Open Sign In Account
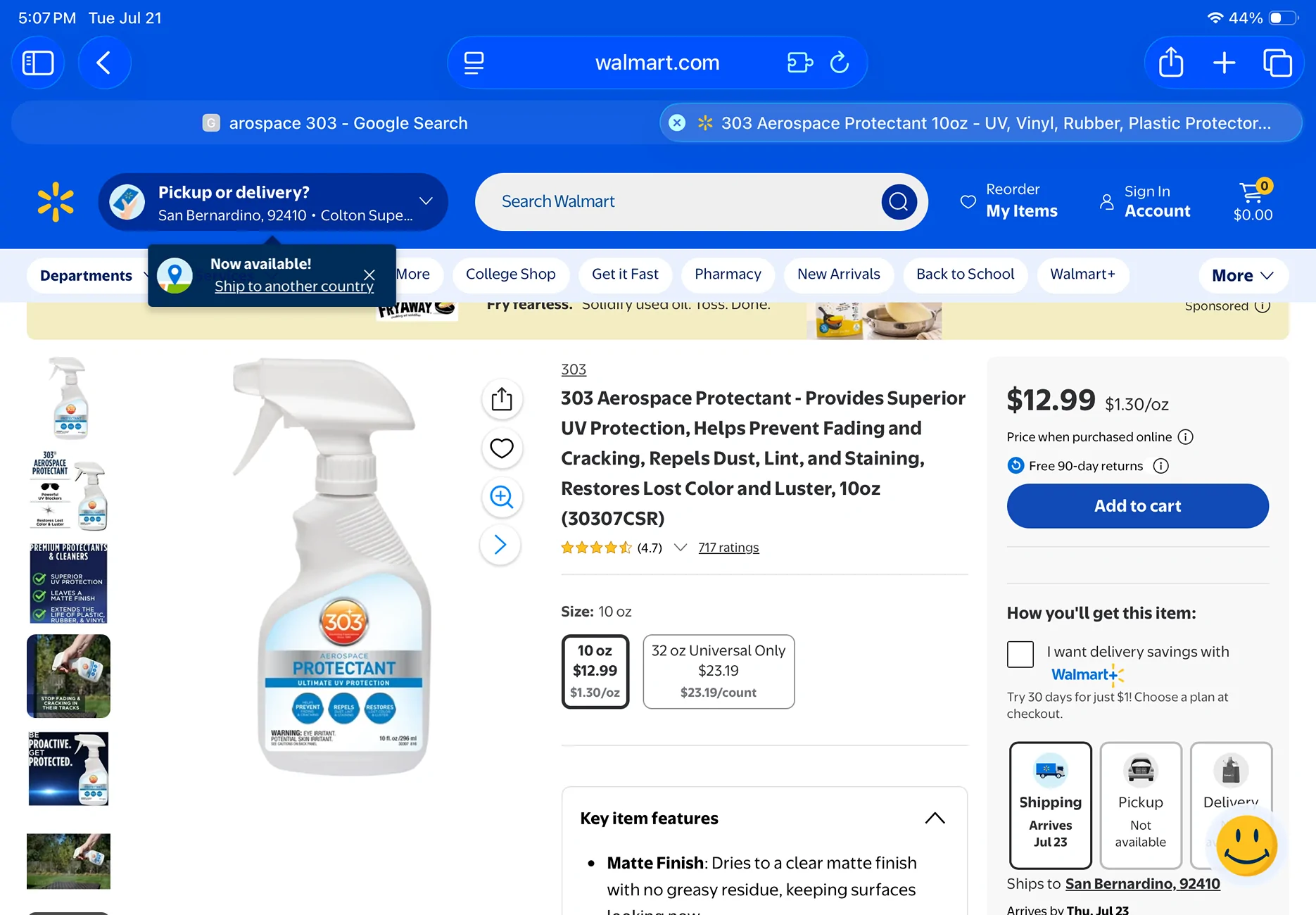This screenshot has height=915, width=1316. pyautogui.click(x=1145, y=201)
